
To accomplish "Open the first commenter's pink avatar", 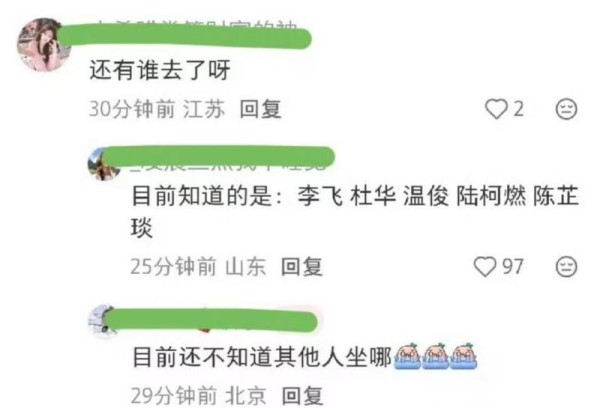I will click(x=43, y=44).
